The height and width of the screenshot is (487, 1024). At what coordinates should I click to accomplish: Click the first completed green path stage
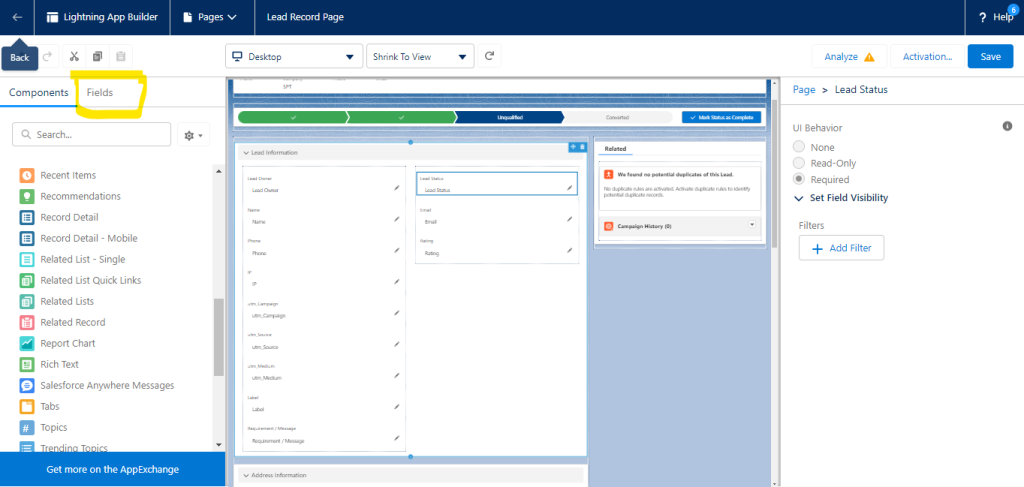(x=293, y=118)
